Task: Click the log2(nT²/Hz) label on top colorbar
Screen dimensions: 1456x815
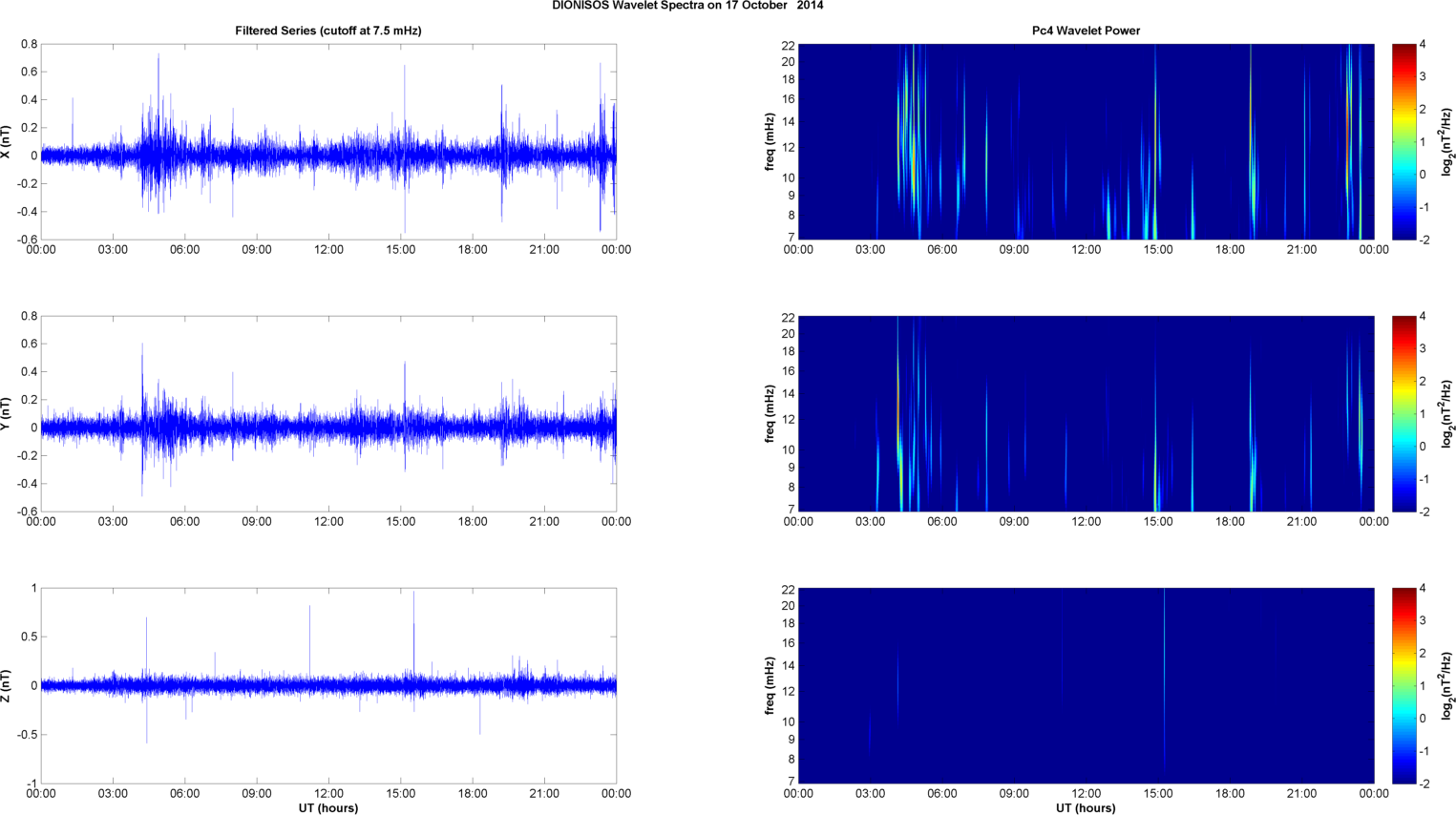Action: [1447, 142]
